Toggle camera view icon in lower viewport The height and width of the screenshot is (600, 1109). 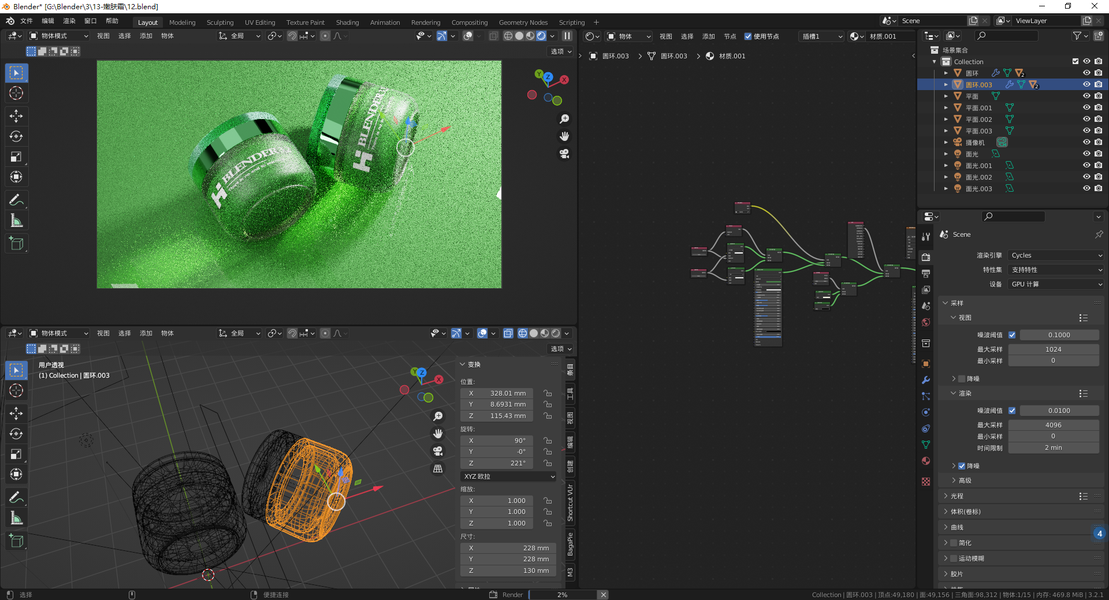pos(439,451)
